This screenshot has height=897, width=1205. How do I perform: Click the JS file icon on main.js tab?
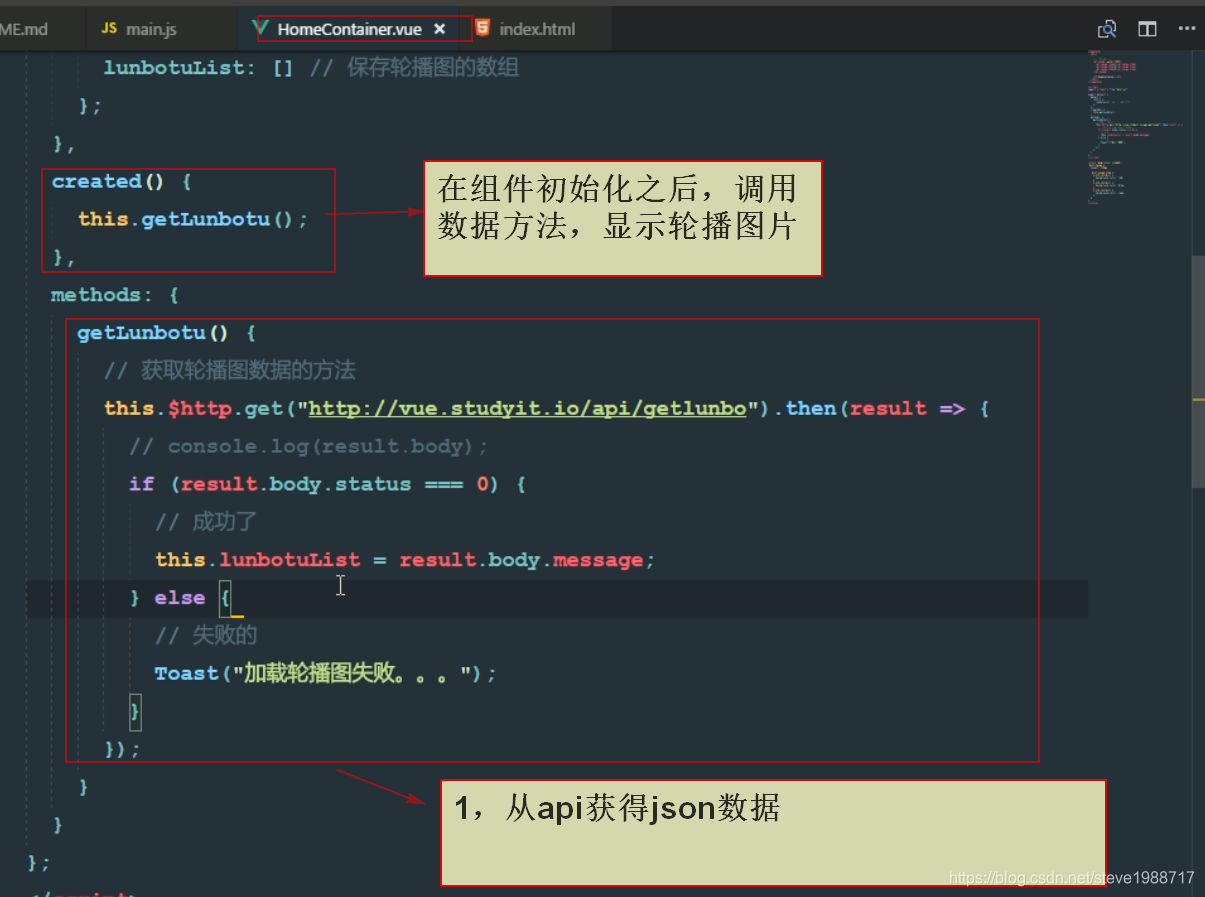110,29
